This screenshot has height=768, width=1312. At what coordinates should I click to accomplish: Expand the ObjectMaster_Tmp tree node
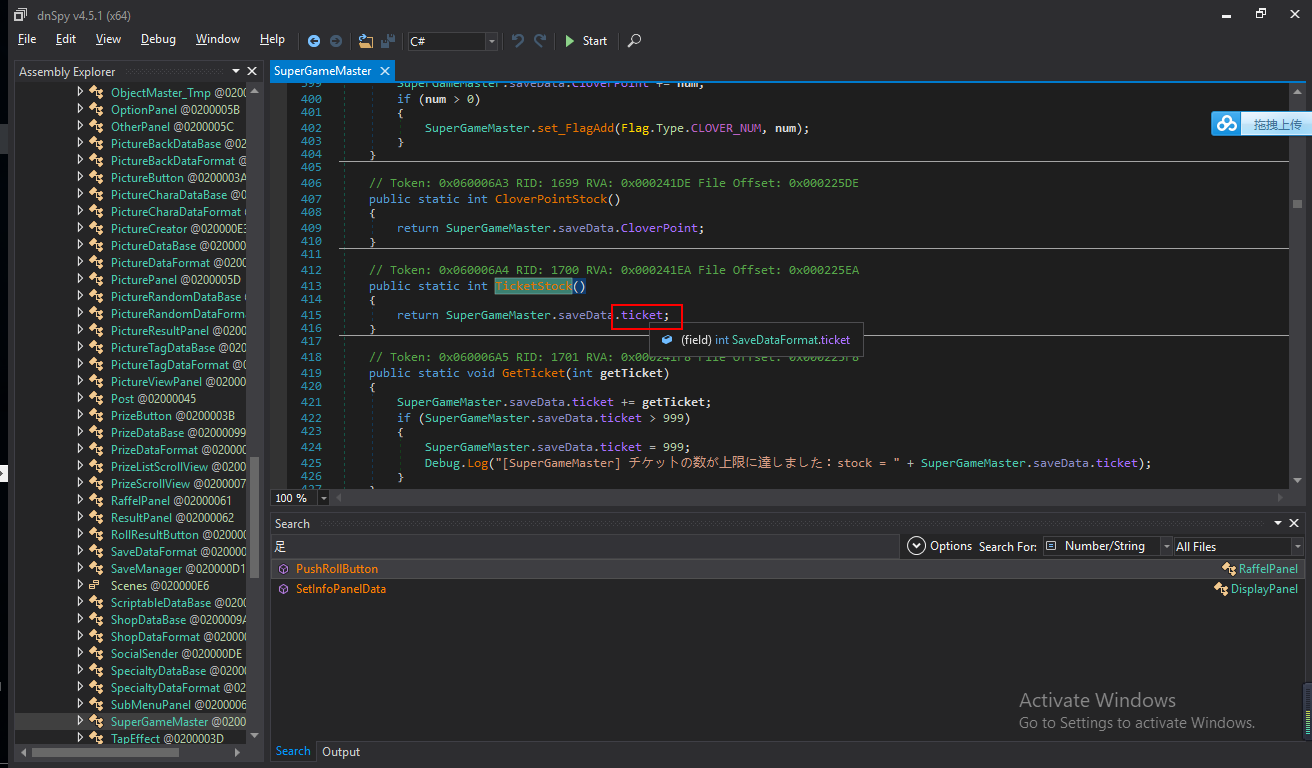coord(81,92)
